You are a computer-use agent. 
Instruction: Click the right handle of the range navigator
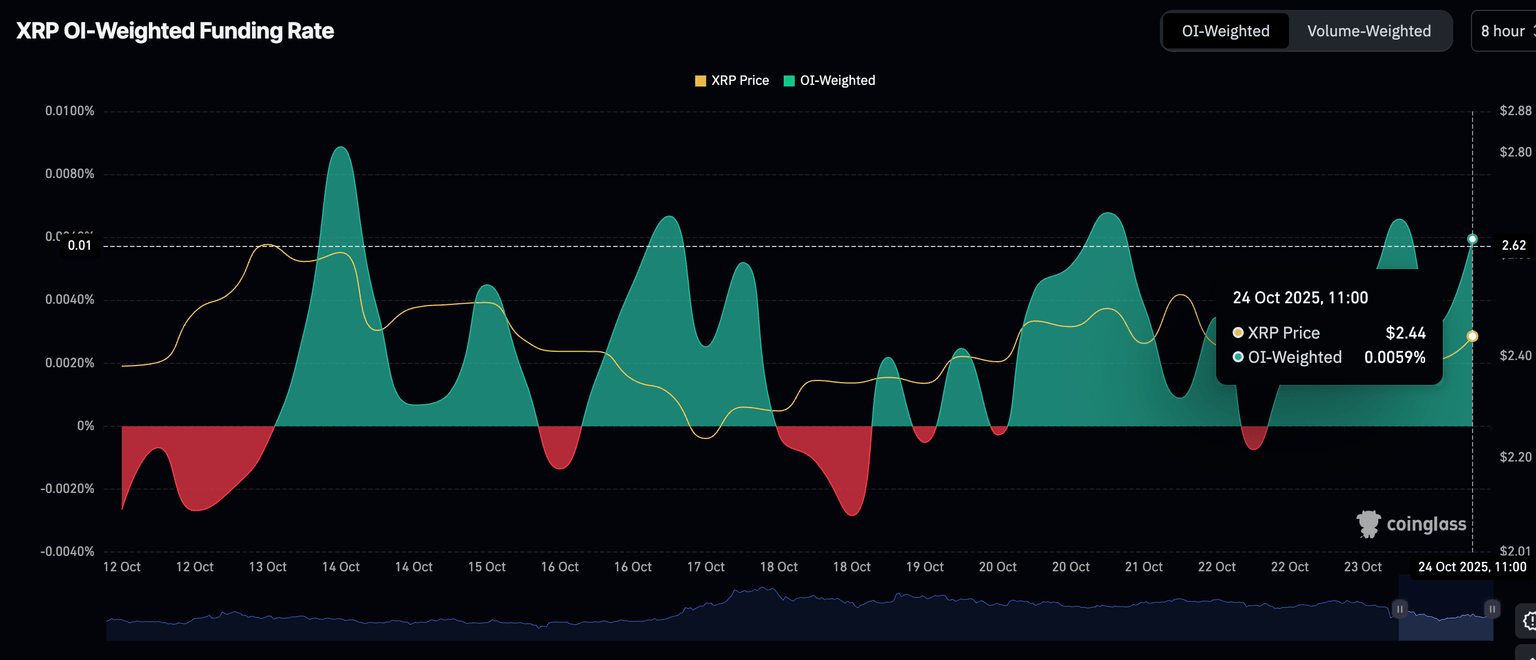pyautogui.click(x=1492, y=608)
